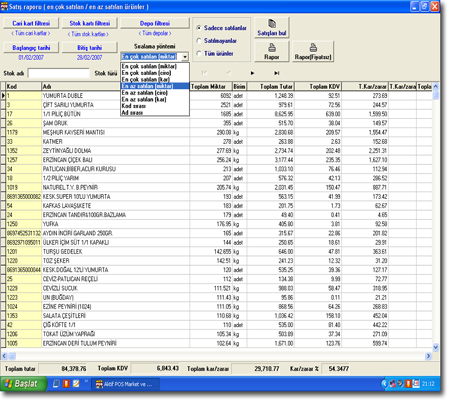
Task: Click the Toplam Miktar column header
Action: pos(211,86)
